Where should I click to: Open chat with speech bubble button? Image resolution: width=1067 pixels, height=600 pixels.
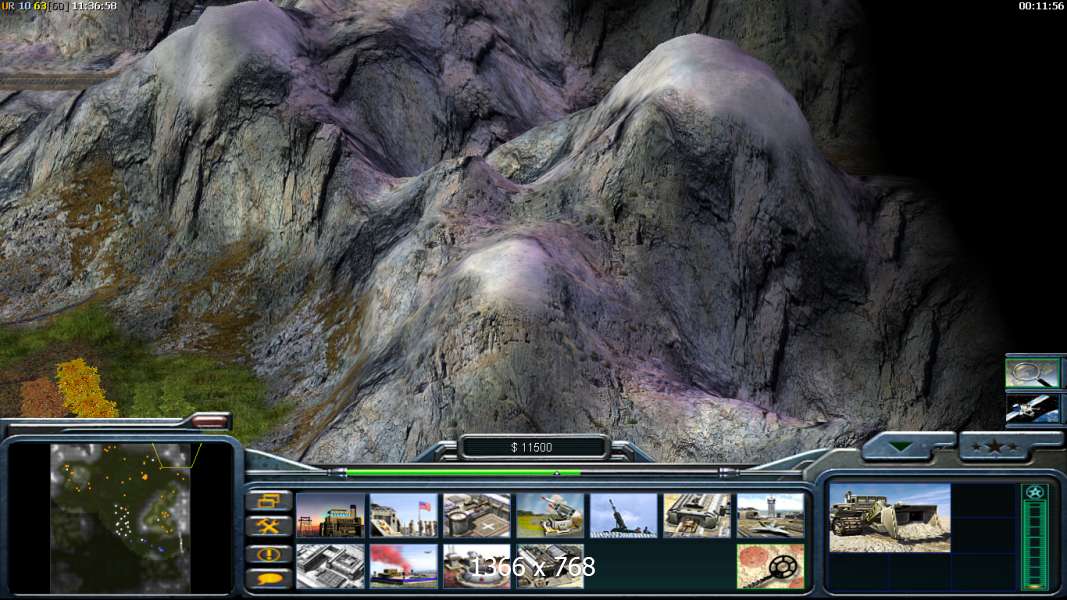point(269,579)
